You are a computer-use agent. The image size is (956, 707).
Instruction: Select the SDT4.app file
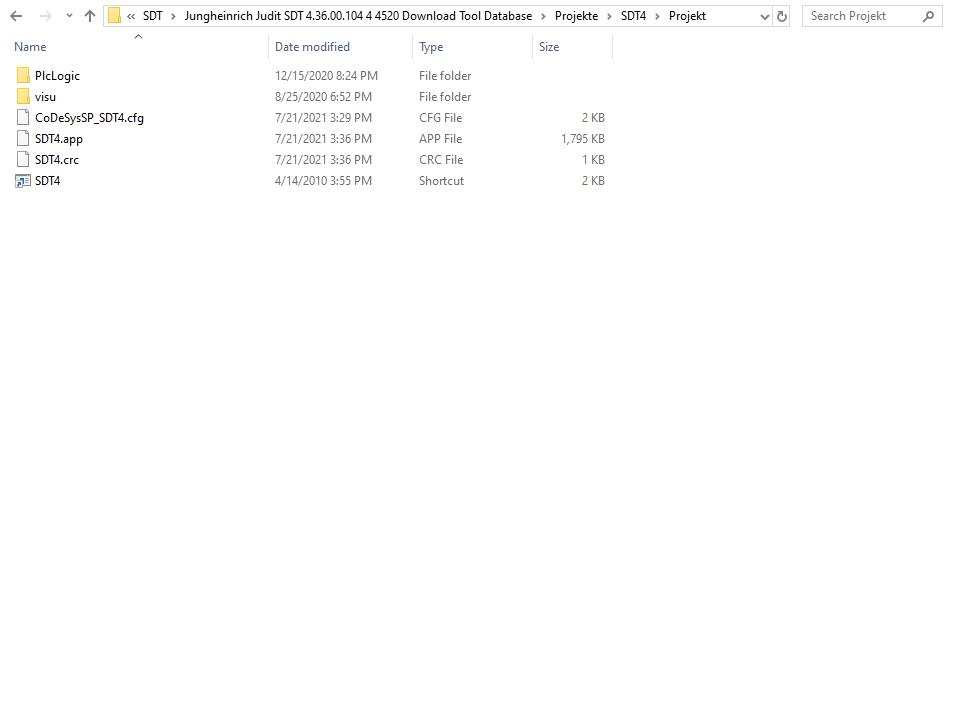tap(57, 138)
